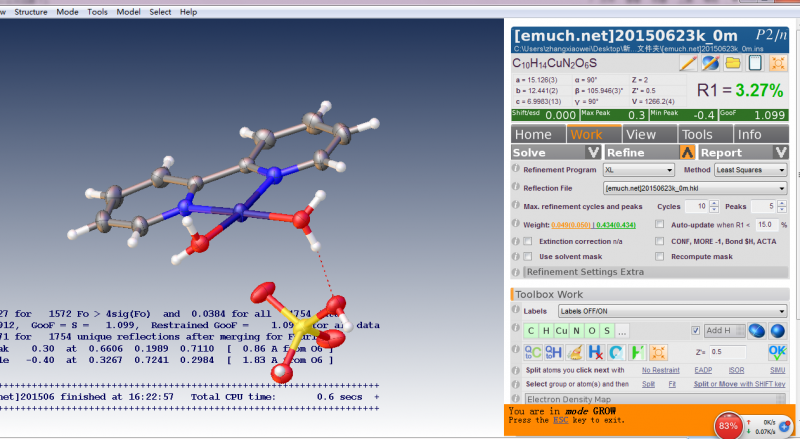Click the Auto-update R1 threshold 15.0 field
800x439 pixels.
767,225
